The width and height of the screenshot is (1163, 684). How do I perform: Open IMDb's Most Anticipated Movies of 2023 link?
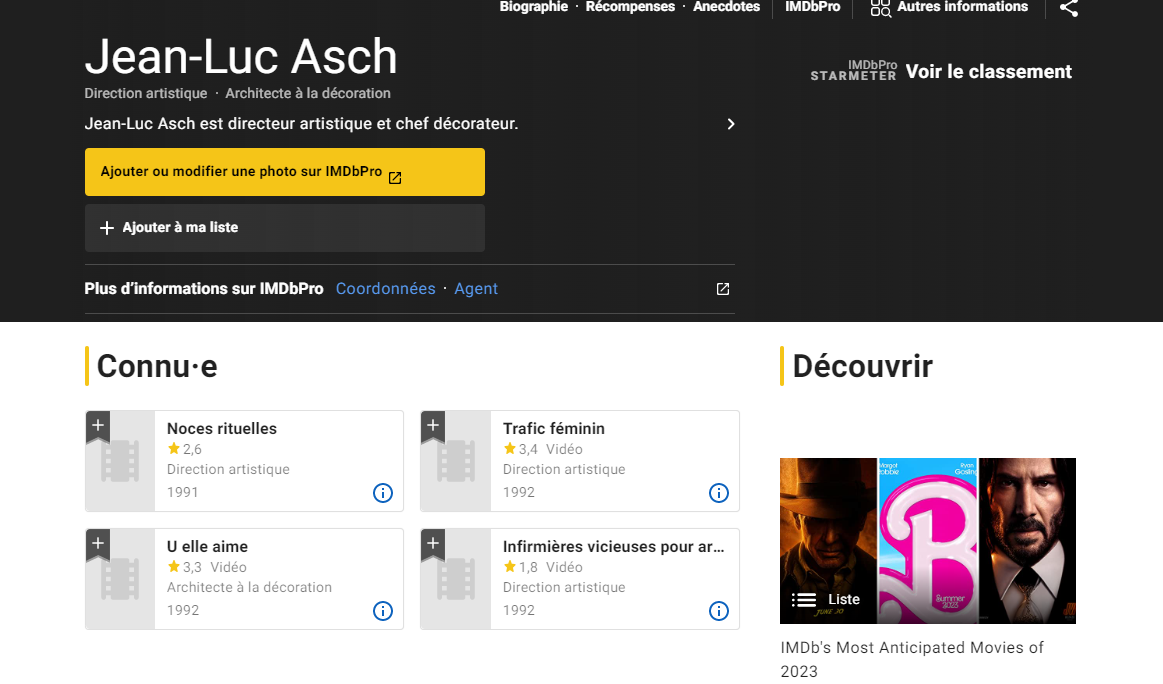(912, 659)
